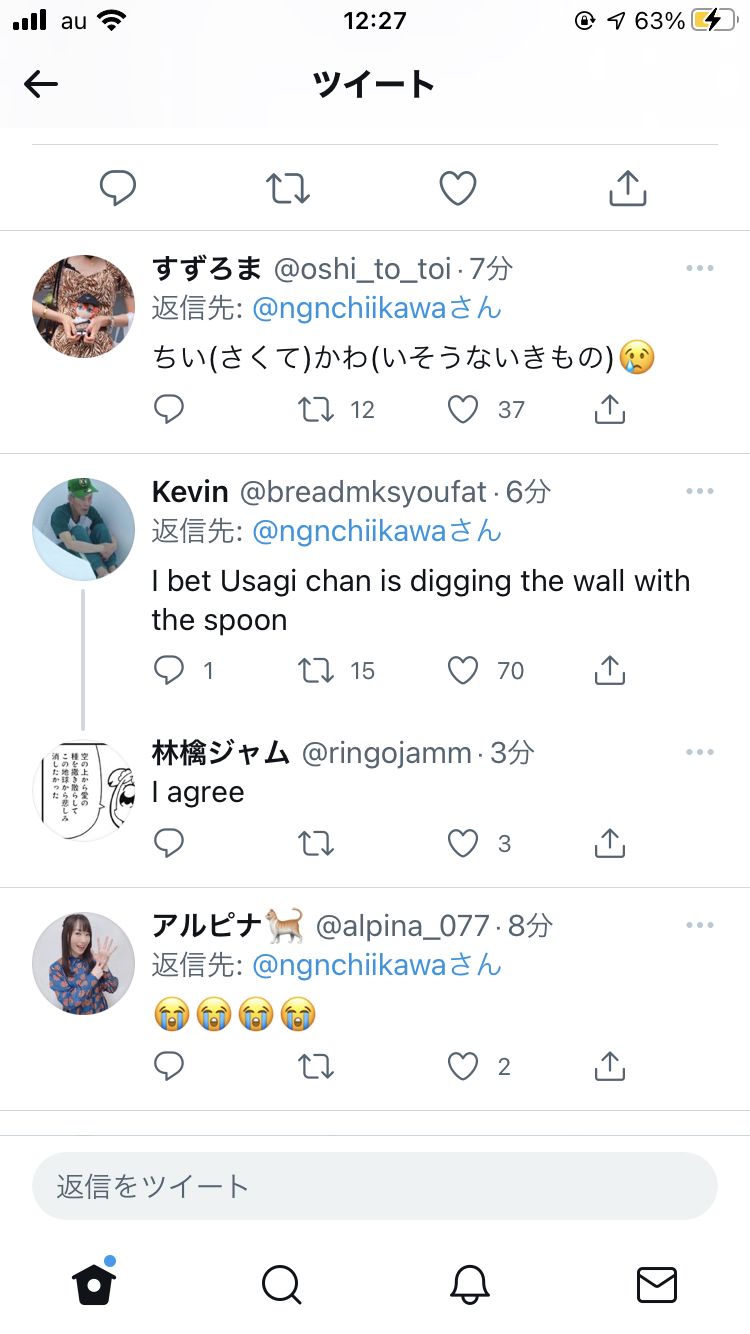The width and height of the screenshot is (750, 1334).
Task: Like すずろま's tweet with 37 likes
Action: point(463,409)
